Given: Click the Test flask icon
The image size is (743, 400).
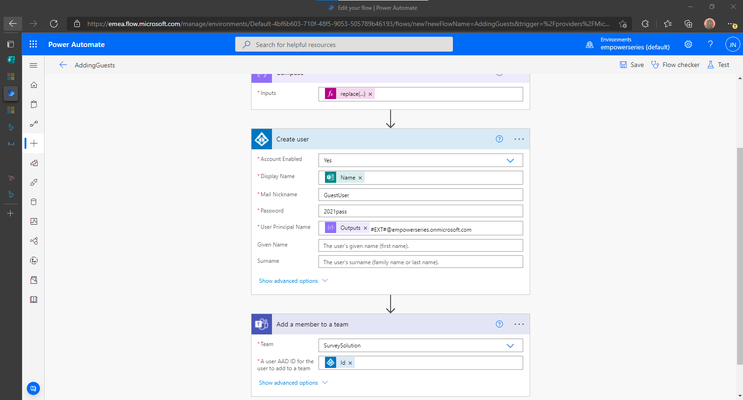Looking at the screenshot, I should pos(710,65).
